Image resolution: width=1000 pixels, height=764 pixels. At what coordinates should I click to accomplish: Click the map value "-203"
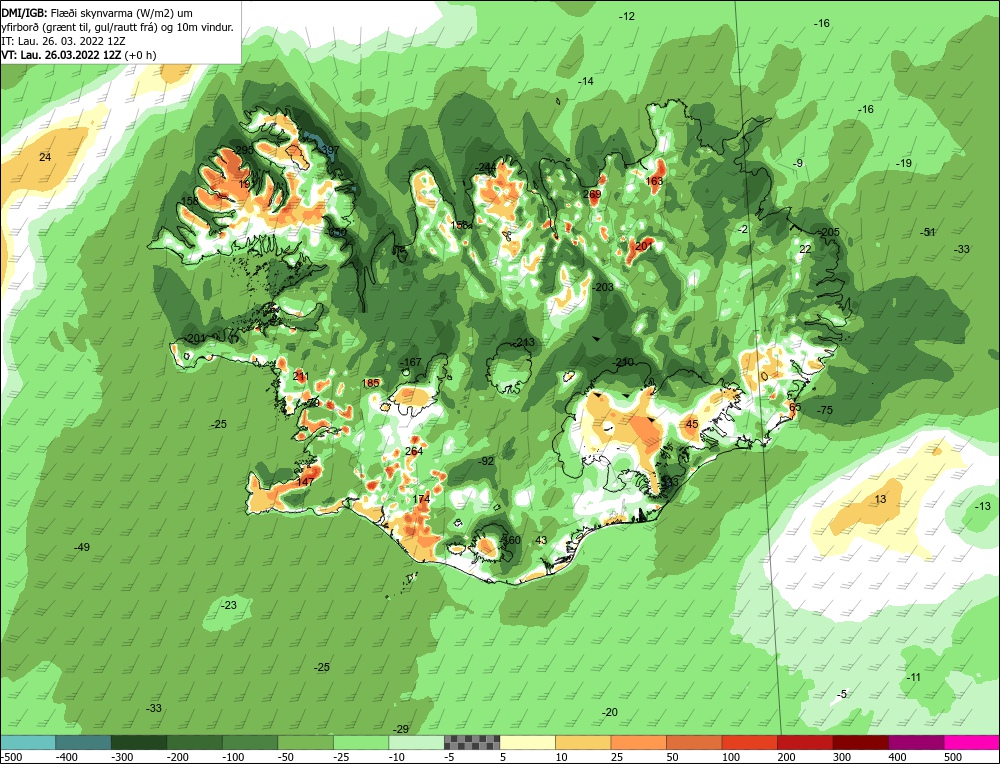[603, 288]
